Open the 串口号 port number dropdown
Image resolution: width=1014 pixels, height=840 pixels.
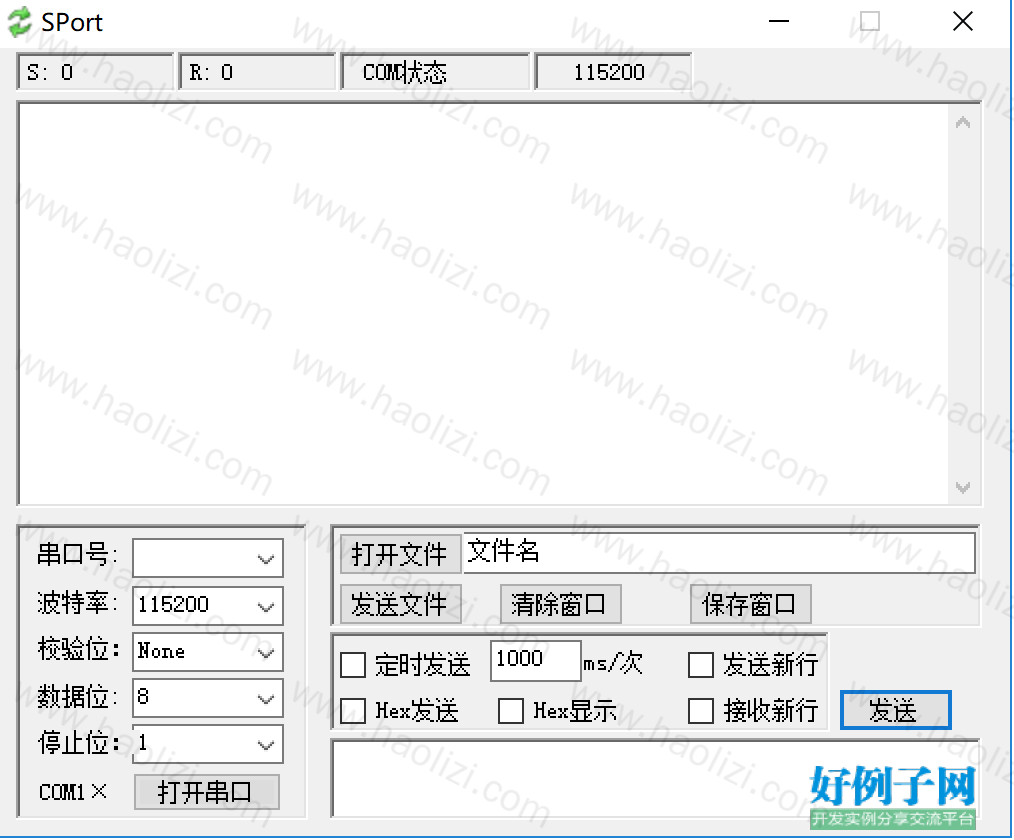pos(208,558)
